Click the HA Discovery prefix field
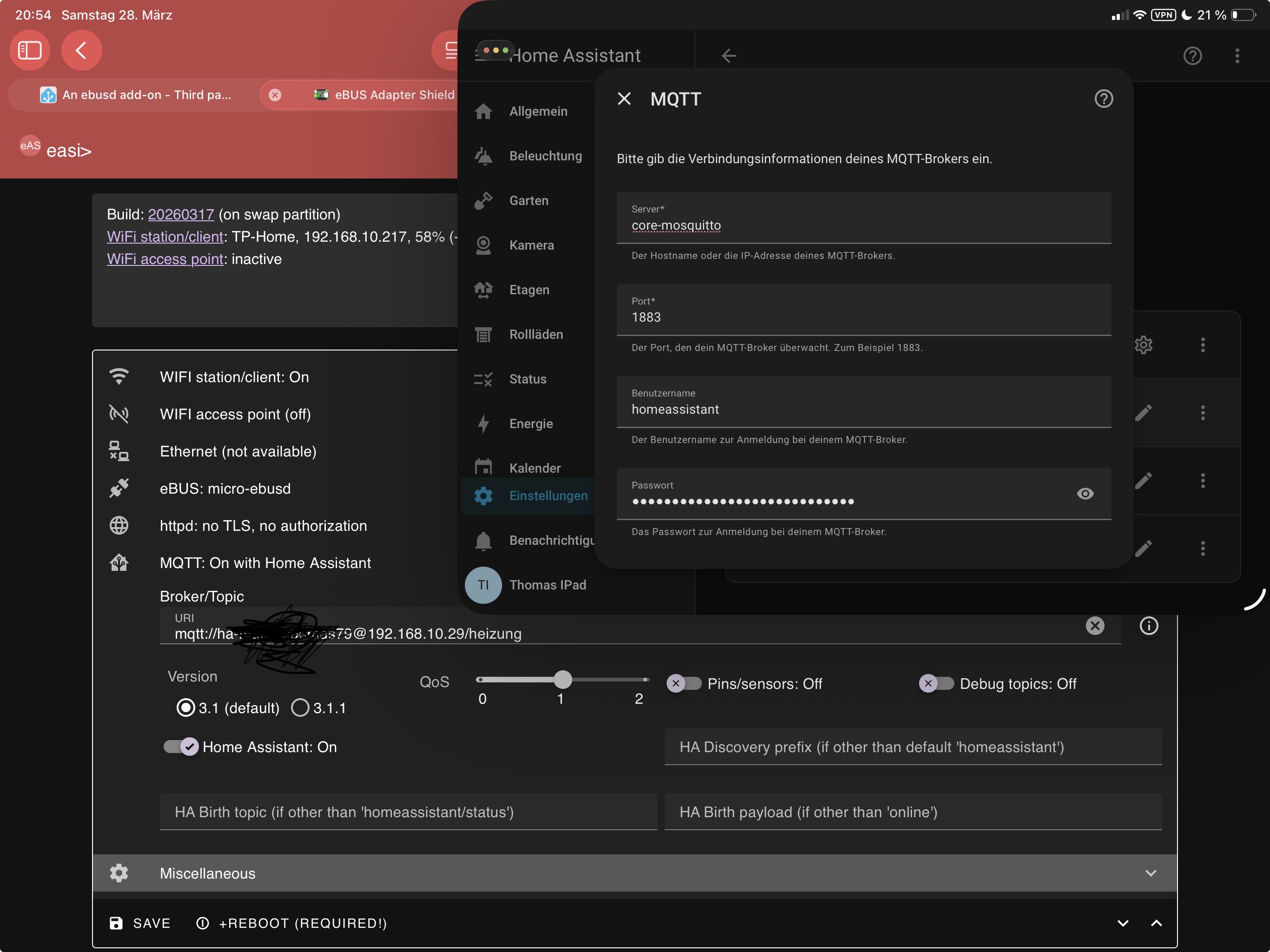Image resolution: width=1270 pixels, height=952 pixels. [x=913, y=747]
